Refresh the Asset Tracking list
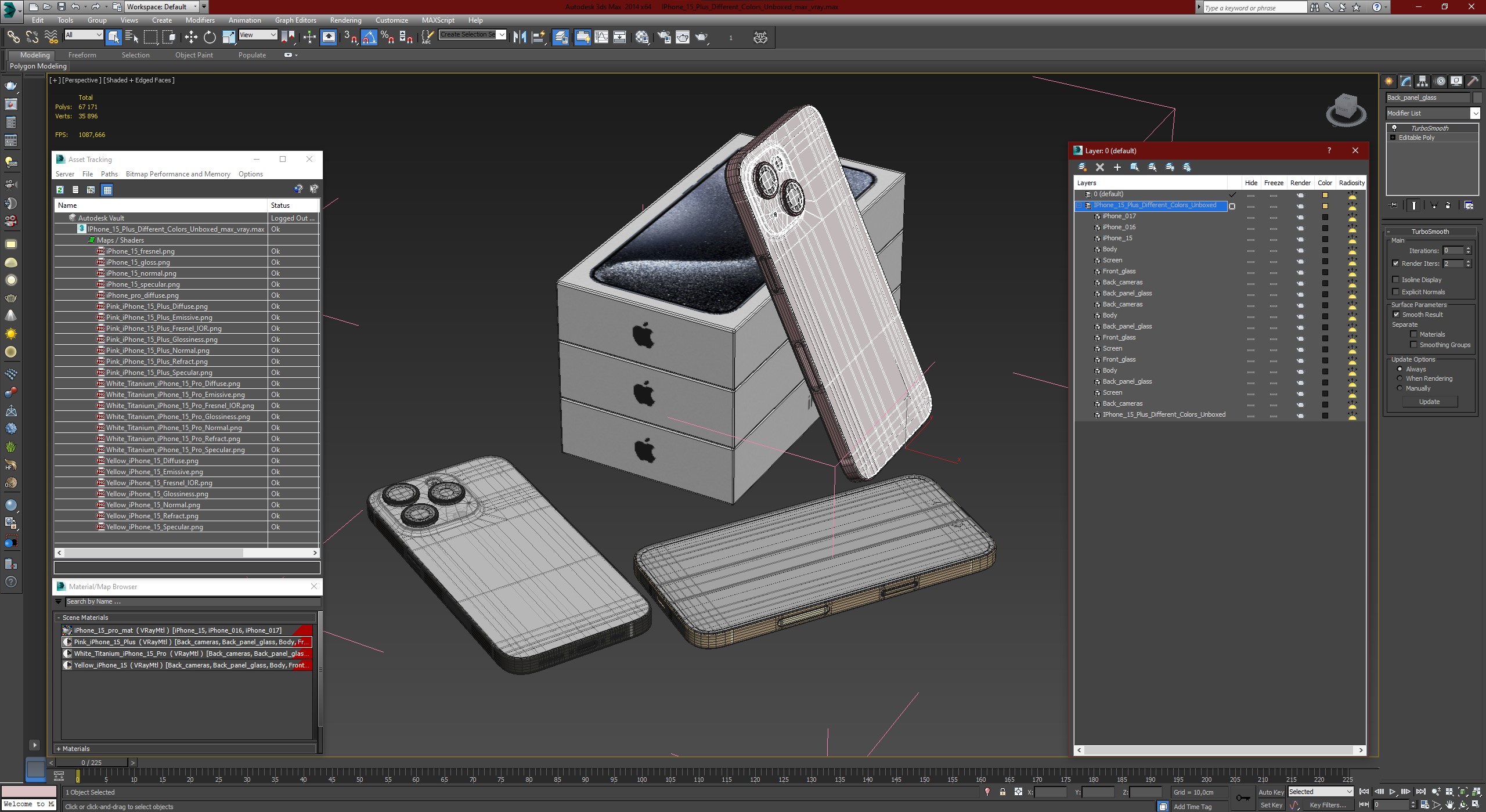The height and width of the screenshot is (812, 1486). [60, 189]
